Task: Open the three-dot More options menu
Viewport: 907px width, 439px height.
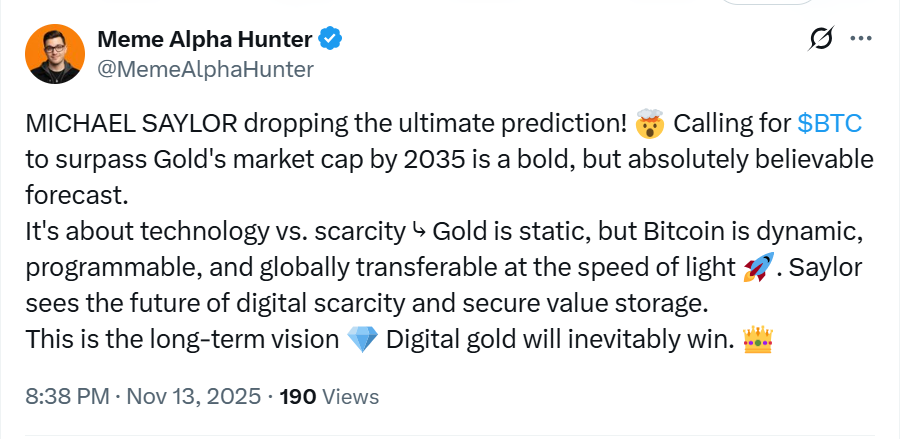Action: [860, 39]
